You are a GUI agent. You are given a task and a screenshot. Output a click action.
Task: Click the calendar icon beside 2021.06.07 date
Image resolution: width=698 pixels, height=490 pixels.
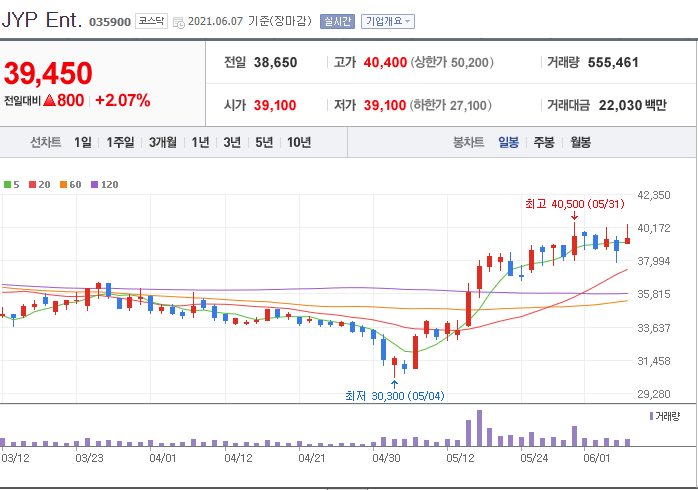click(179, 22)
